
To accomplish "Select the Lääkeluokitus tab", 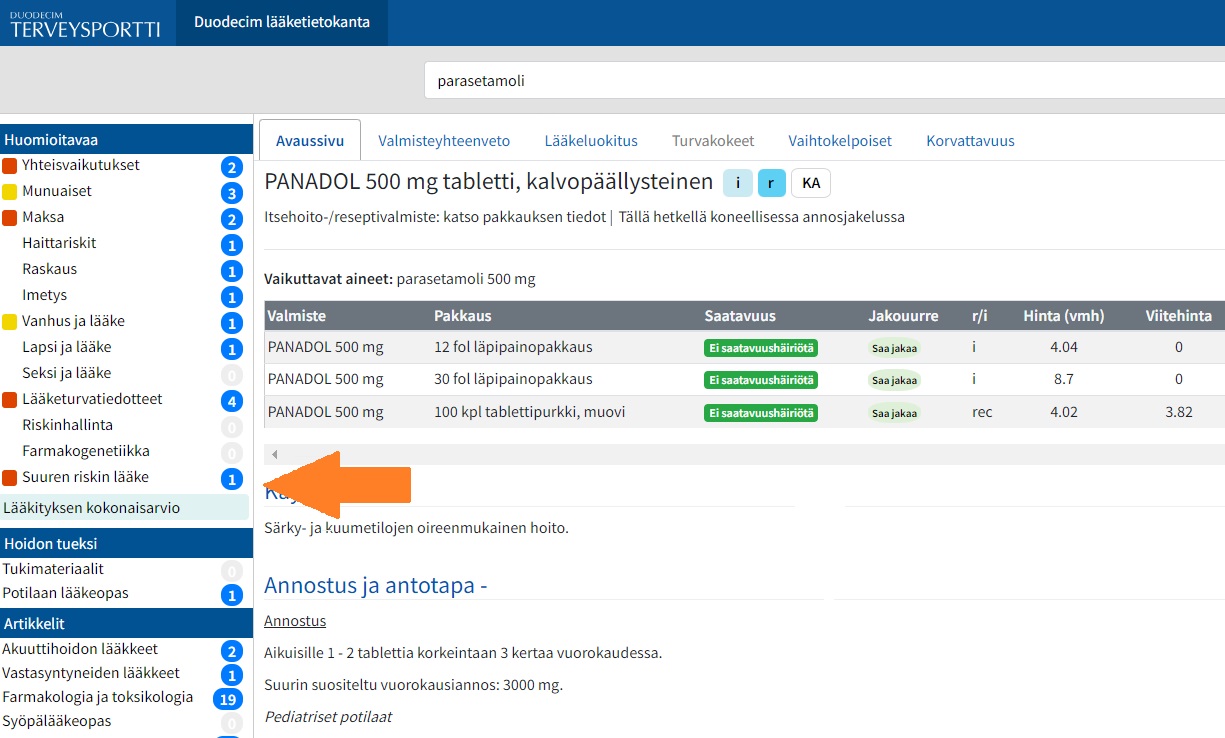I will click(591, 141).
